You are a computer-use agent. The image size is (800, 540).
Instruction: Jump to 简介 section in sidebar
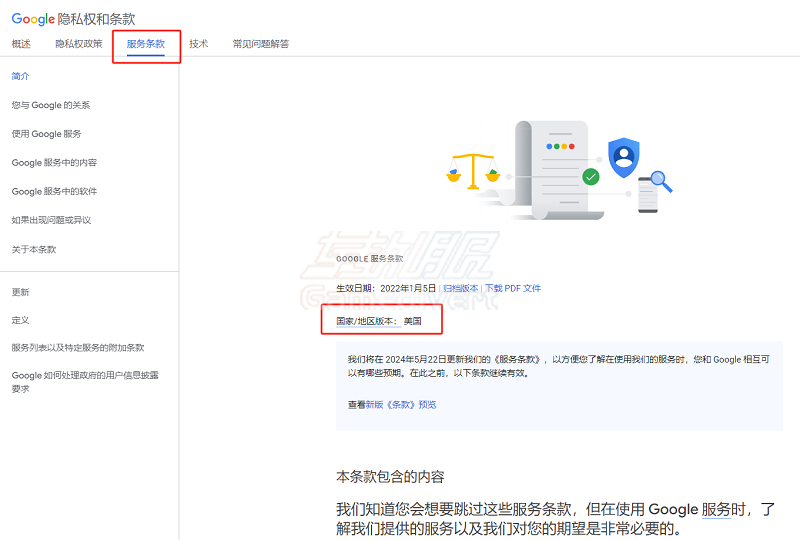tap(20, 76)
